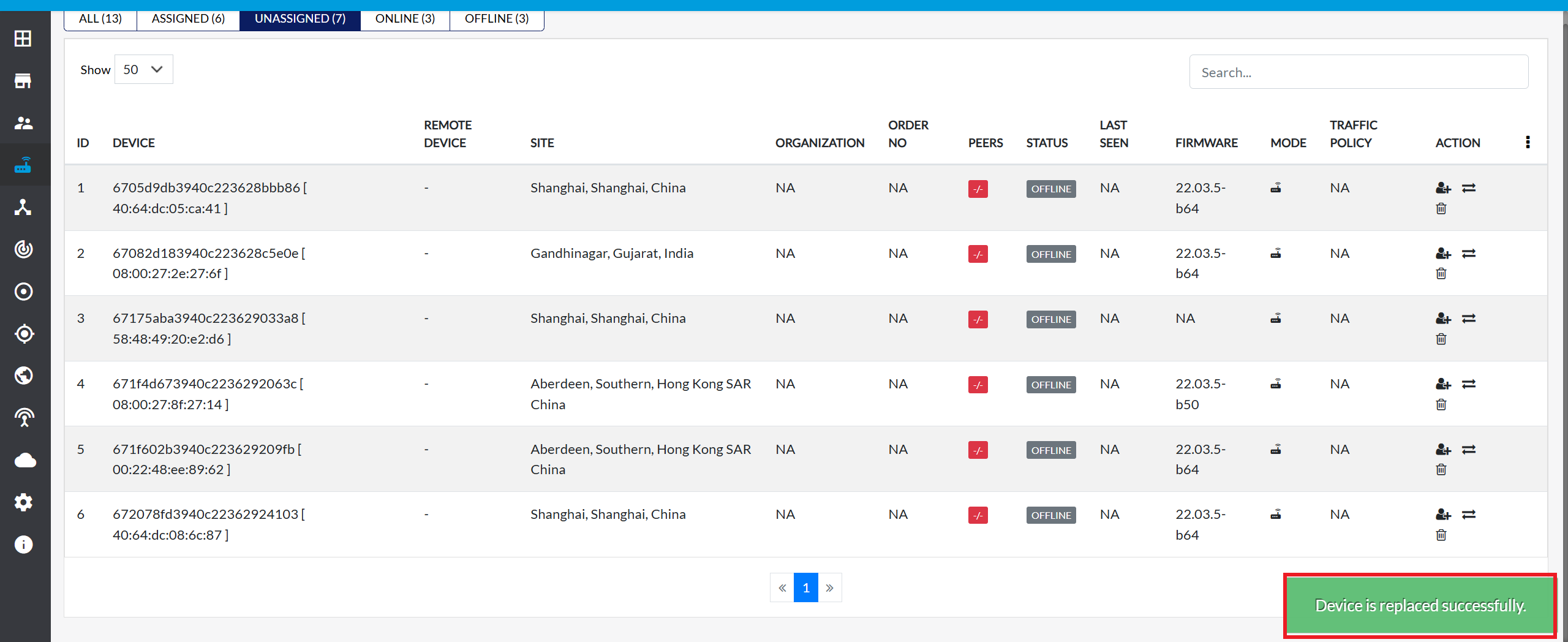Open the router devices icon in sidebar

[23, 165]
